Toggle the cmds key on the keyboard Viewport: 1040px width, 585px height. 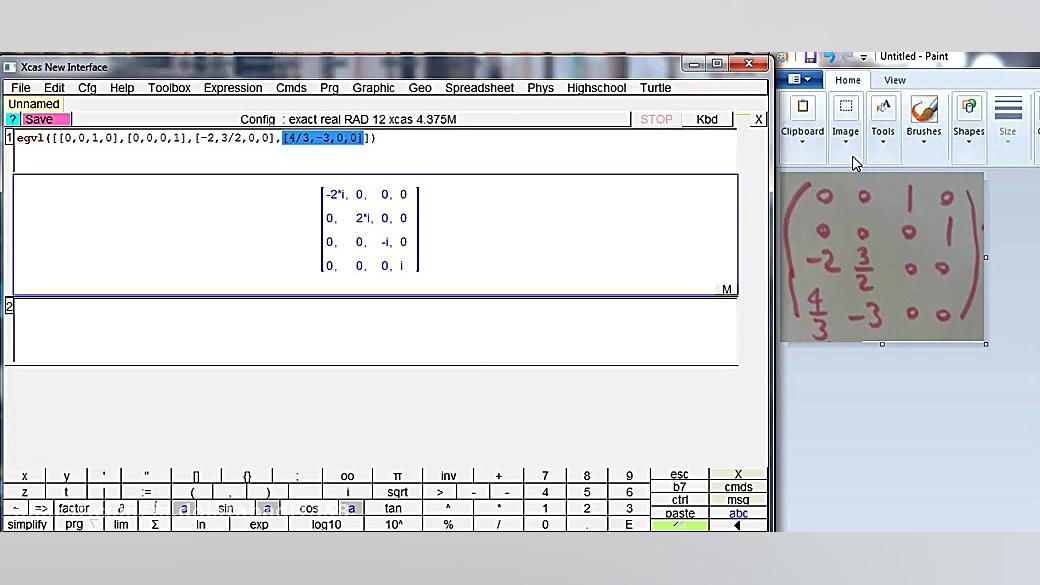coord(738,487)
